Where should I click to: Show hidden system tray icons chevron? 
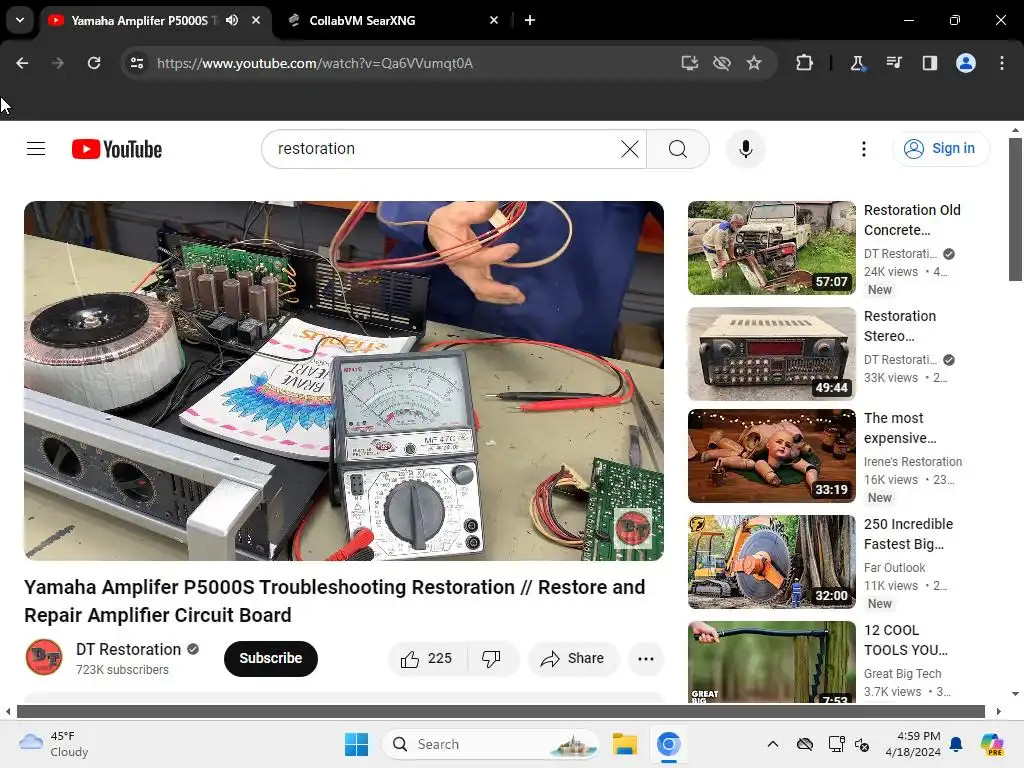pyautogui.click(x=773, y=744)
